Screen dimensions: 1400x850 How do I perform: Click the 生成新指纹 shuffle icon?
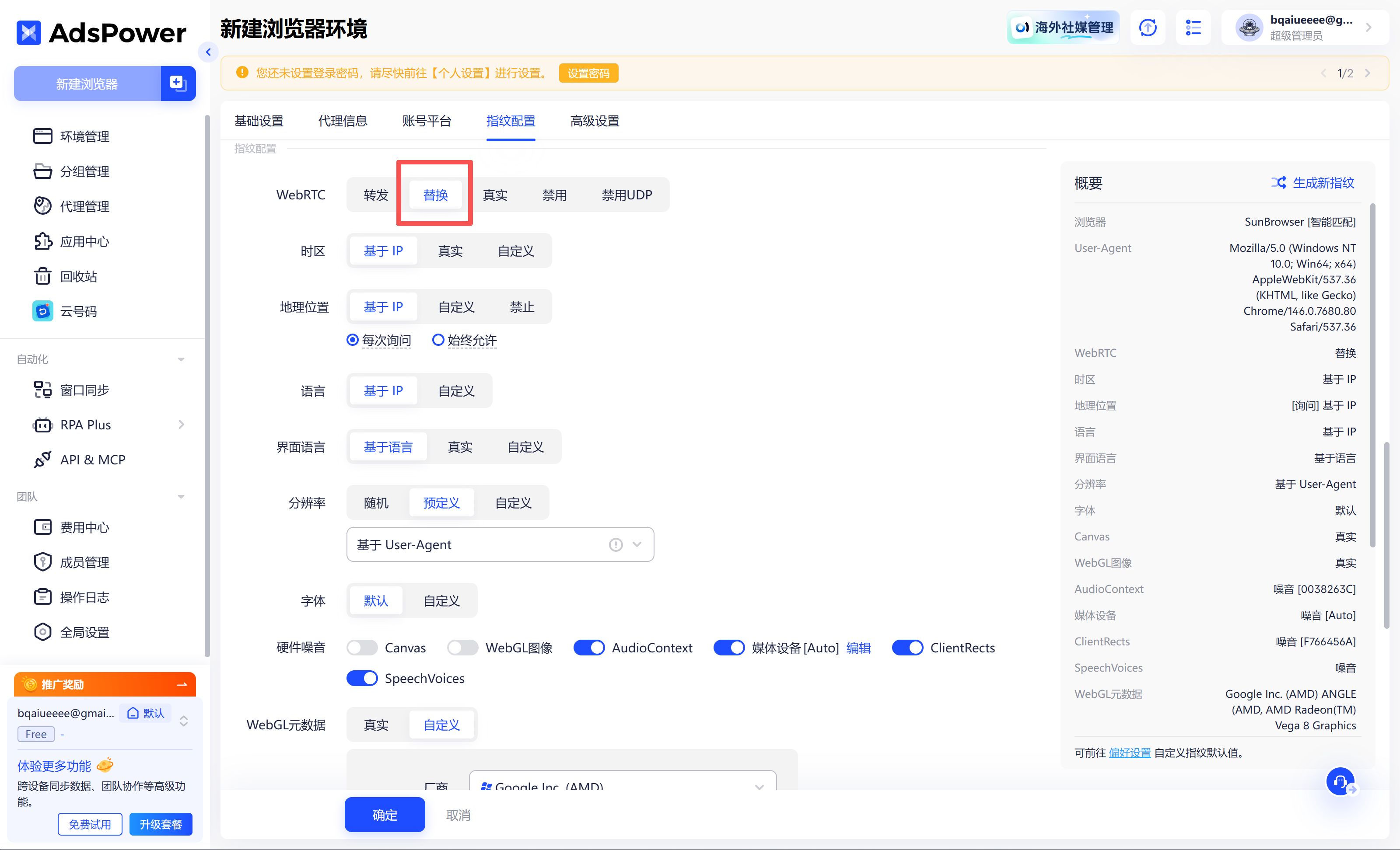pos(1278,183)
